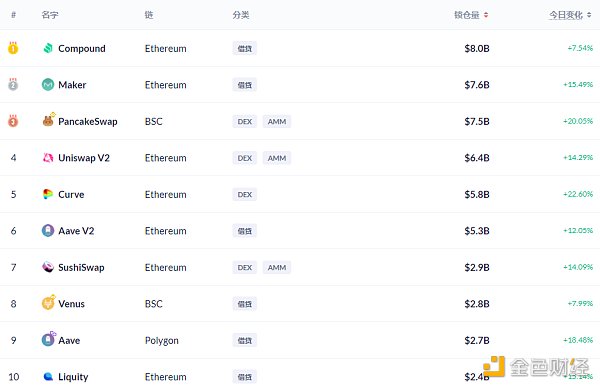Open the SushiSwap name link
Image resolution: width=600 pixels, height=388 pixels.
pyautogui.click(x=81, y=267)
